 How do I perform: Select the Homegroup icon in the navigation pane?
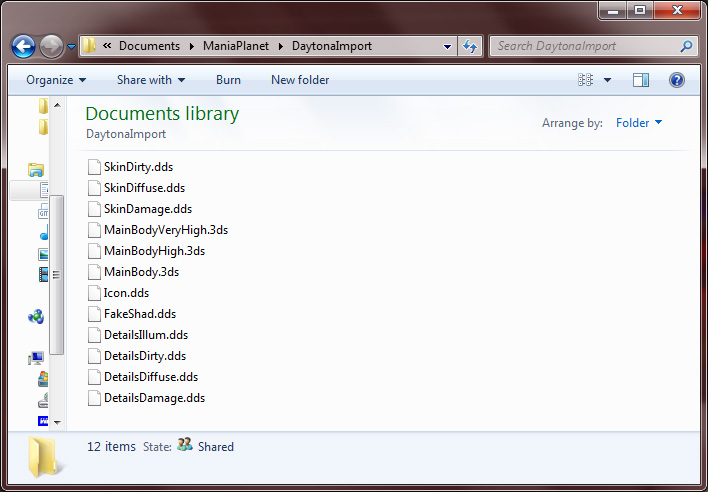(36, 317)
